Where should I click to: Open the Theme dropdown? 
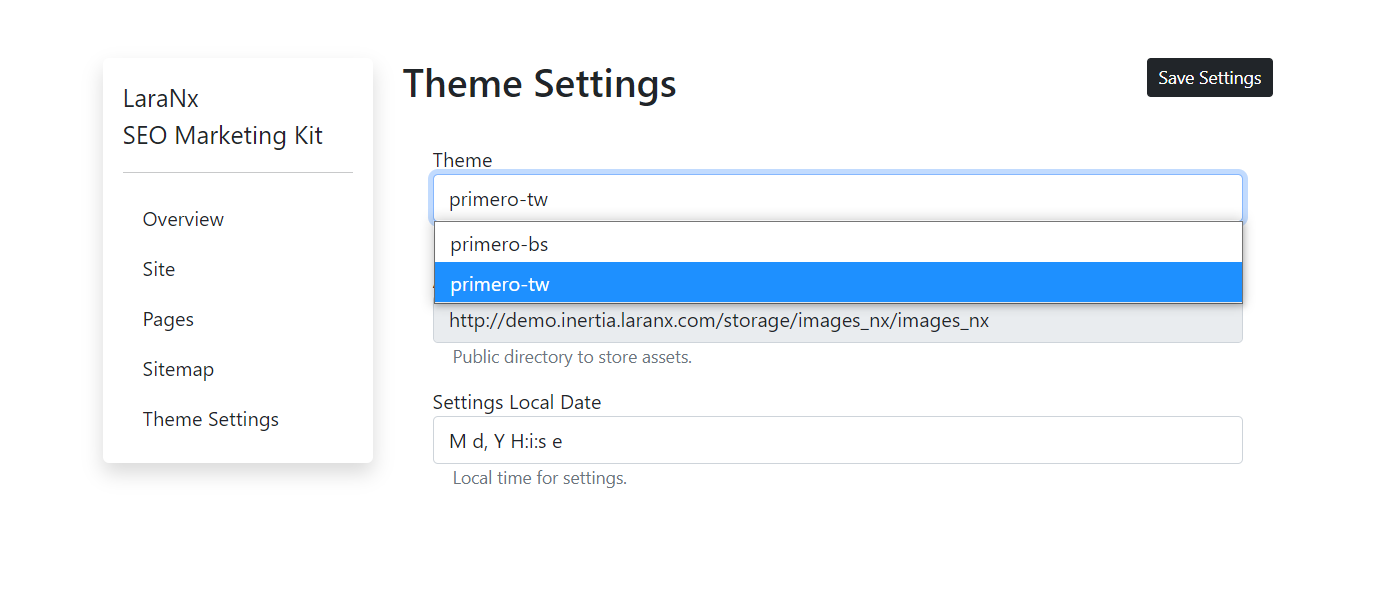[837, 197]
